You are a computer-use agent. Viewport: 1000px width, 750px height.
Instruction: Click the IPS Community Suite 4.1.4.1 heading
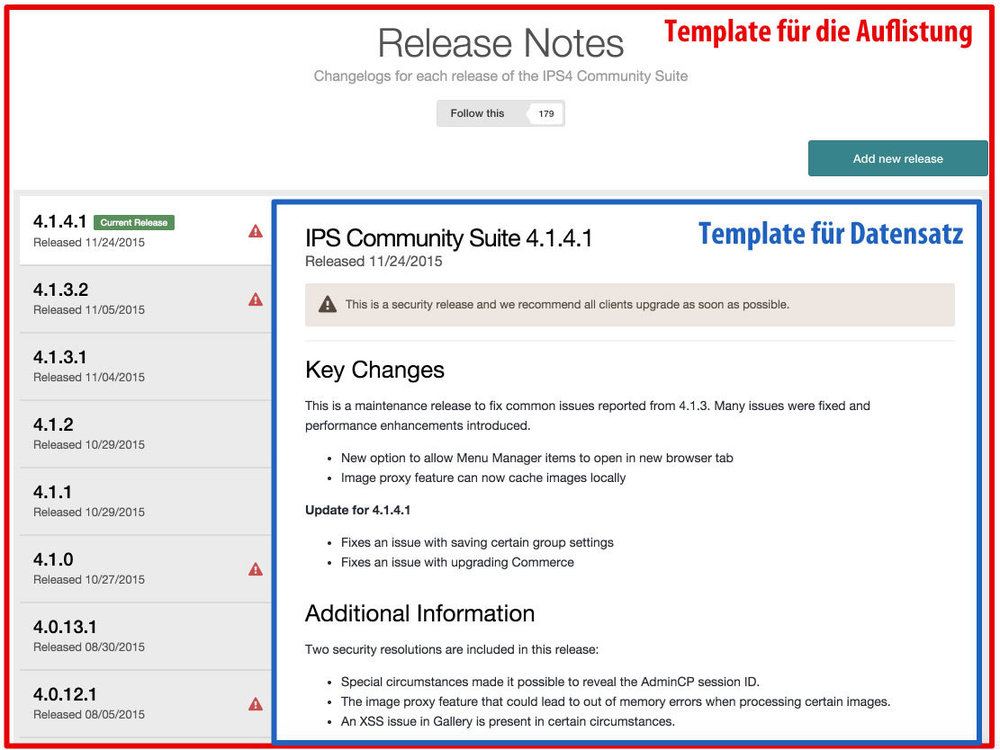coord(448,238)
